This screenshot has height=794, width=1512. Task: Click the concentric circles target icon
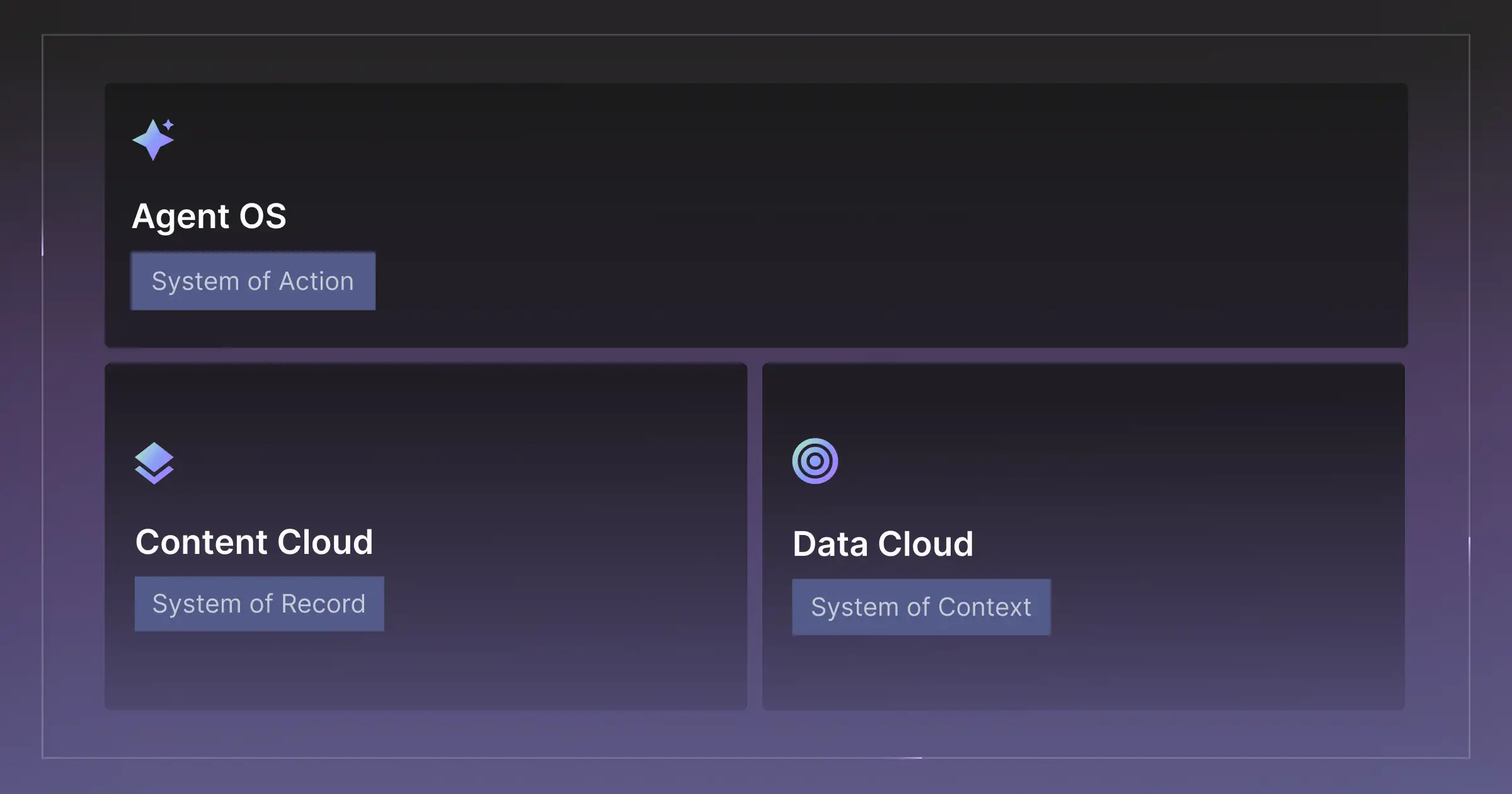pyautogui.click(x=815, y=461)
